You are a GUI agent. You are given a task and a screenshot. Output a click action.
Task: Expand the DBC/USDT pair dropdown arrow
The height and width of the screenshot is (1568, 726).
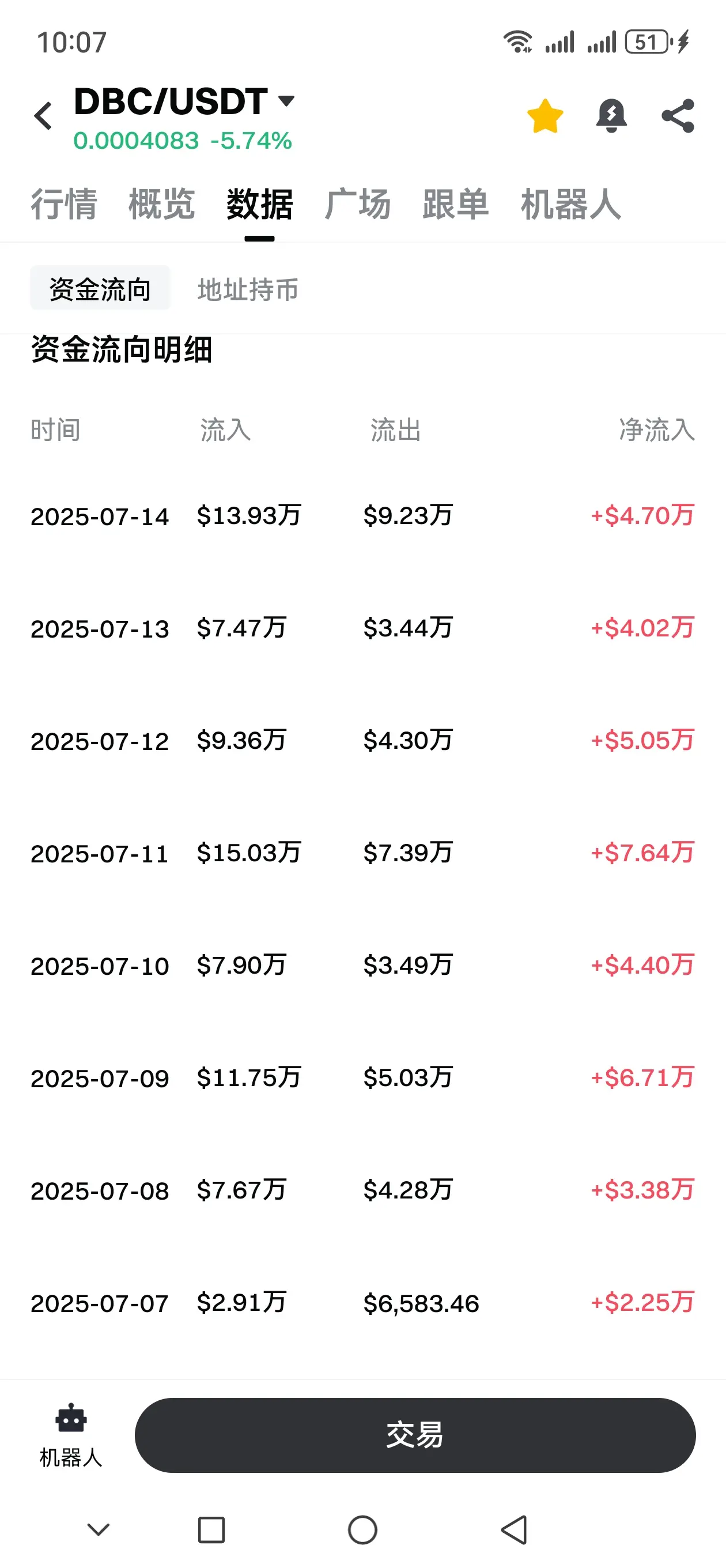[286, 100]
